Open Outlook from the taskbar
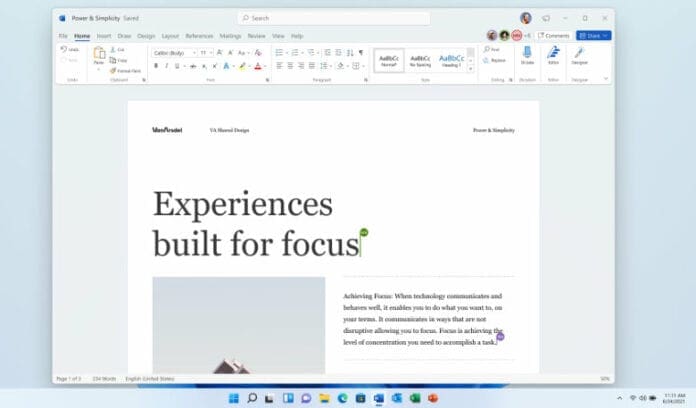The image size is (696, 408). click(x=397, y=398)
